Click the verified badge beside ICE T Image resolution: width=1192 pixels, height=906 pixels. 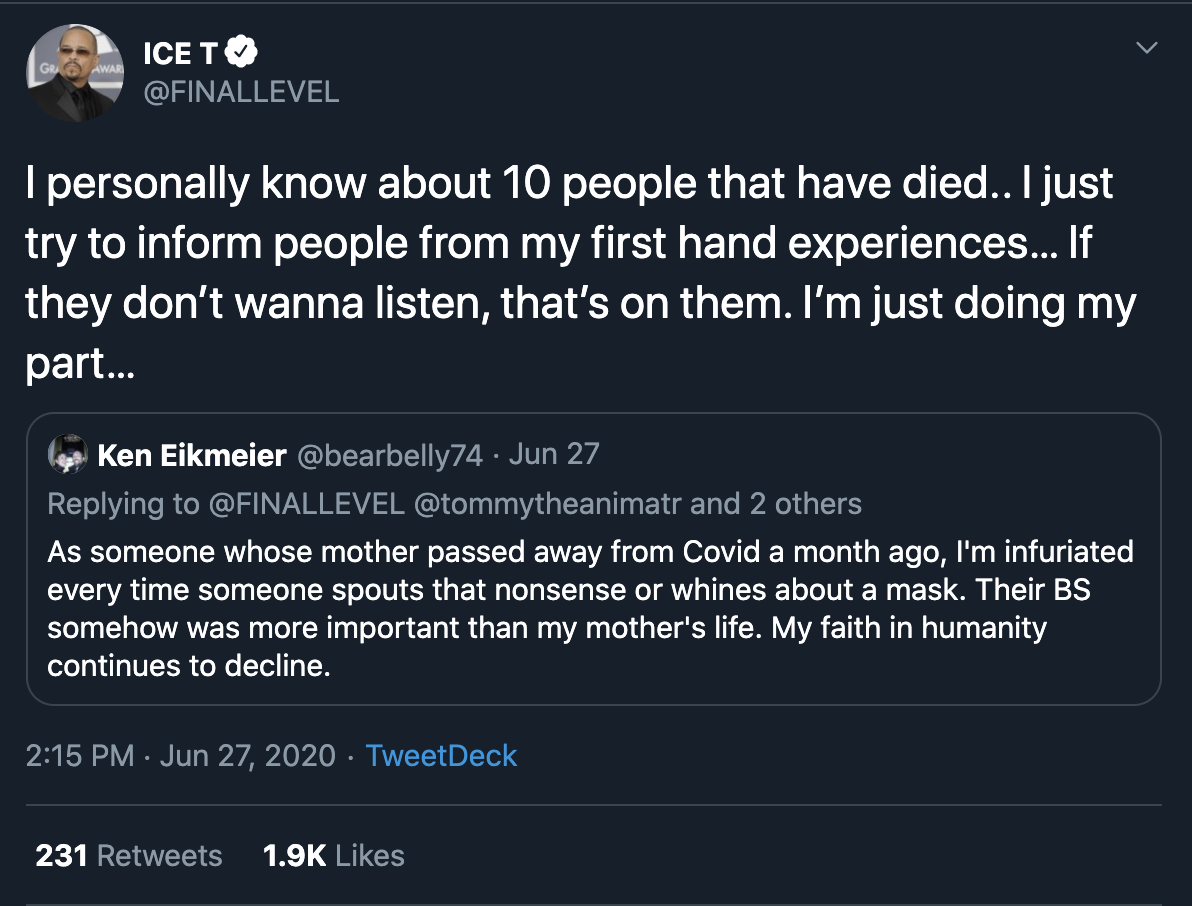(244, 52)
